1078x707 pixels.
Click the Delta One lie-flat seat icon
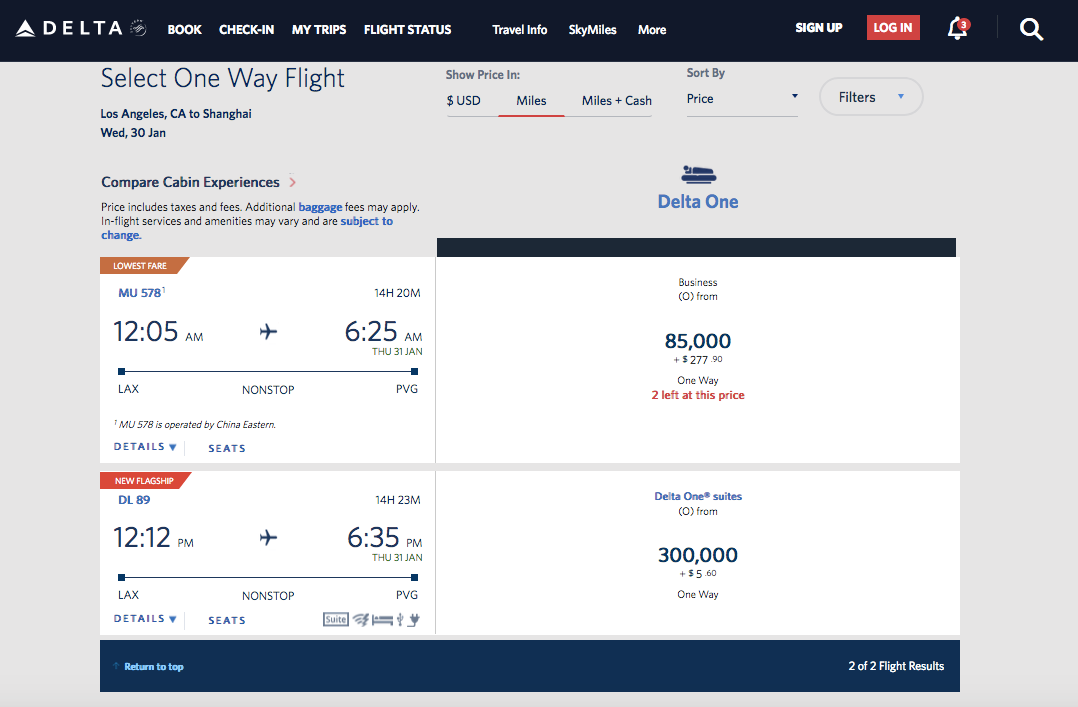[698, 173]
